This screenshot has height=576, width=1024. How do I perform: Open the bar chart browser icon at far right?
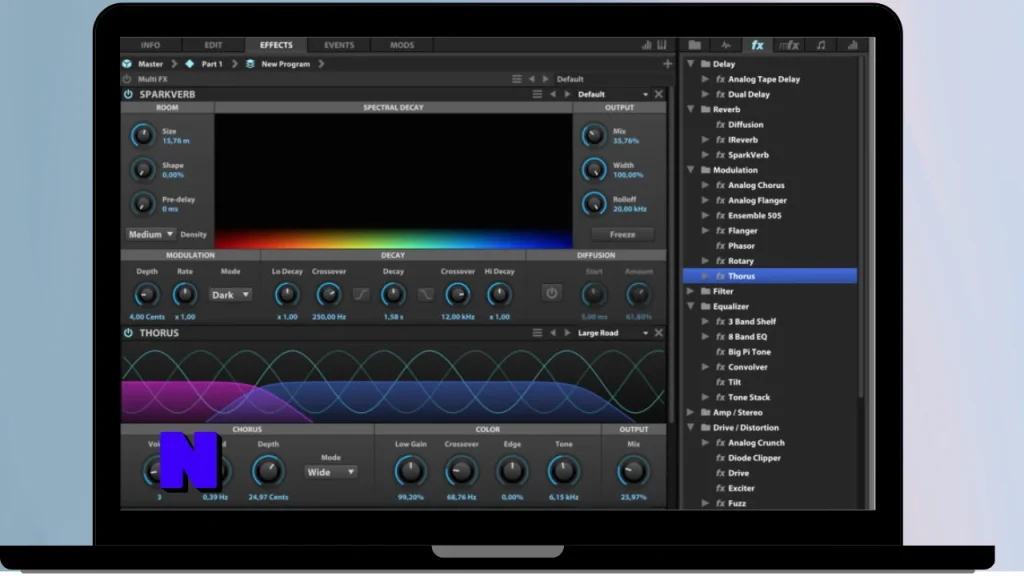(852, 45)
